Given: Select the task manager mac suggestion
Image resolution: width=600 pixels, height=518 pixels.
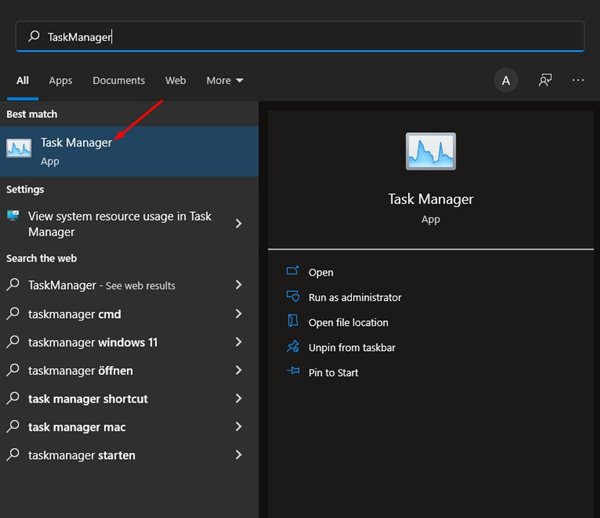Looking at the screenshot, I should [129, 427].
